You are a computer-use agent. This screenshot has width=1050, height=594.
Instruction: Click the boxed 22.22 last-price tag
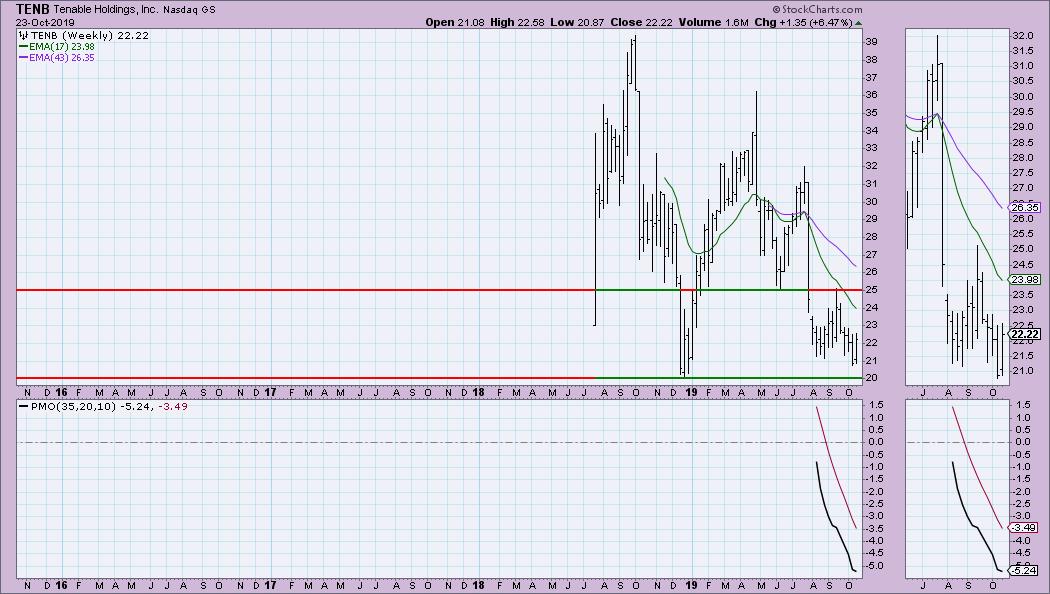[x=1025, y=334]
